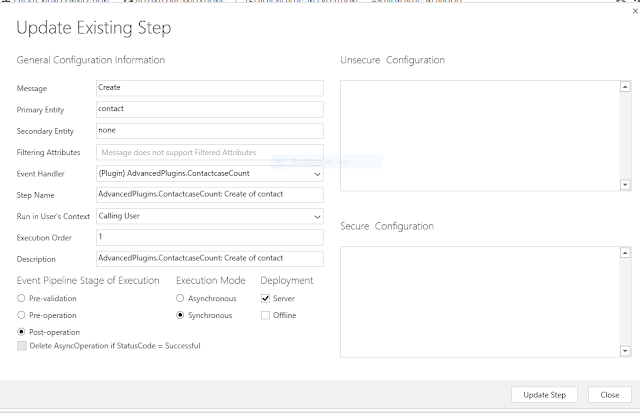This screenshot has height=415, width=640.
Task: Enable the Offline deployment checkbox
Action: (265, 315)
